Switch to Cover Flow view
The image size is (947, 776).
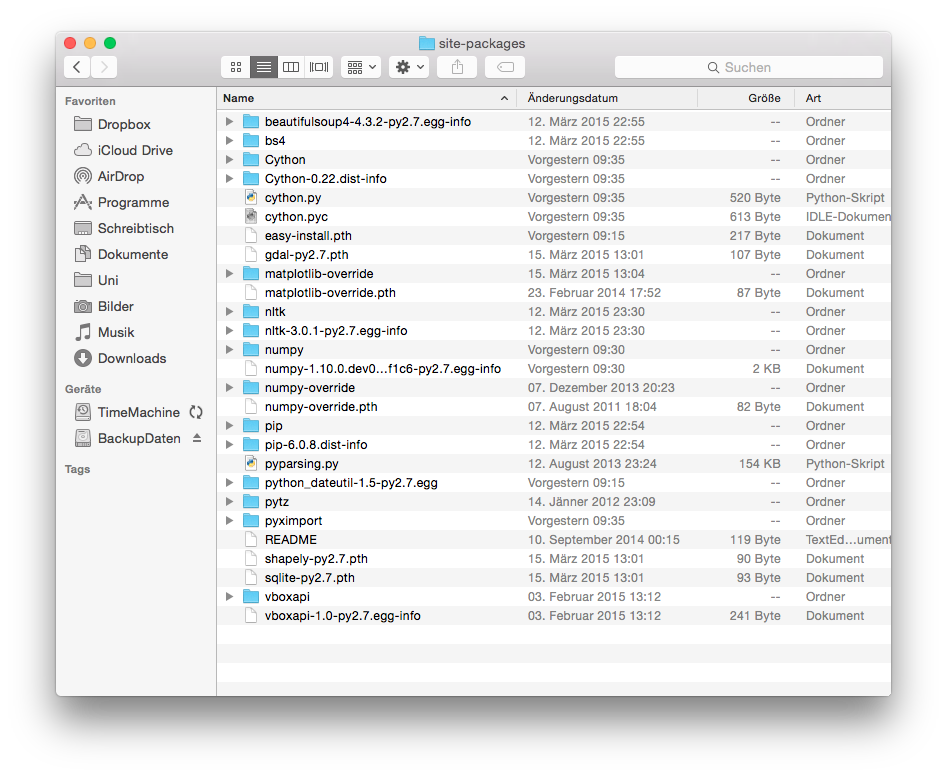tap(319, 67)
